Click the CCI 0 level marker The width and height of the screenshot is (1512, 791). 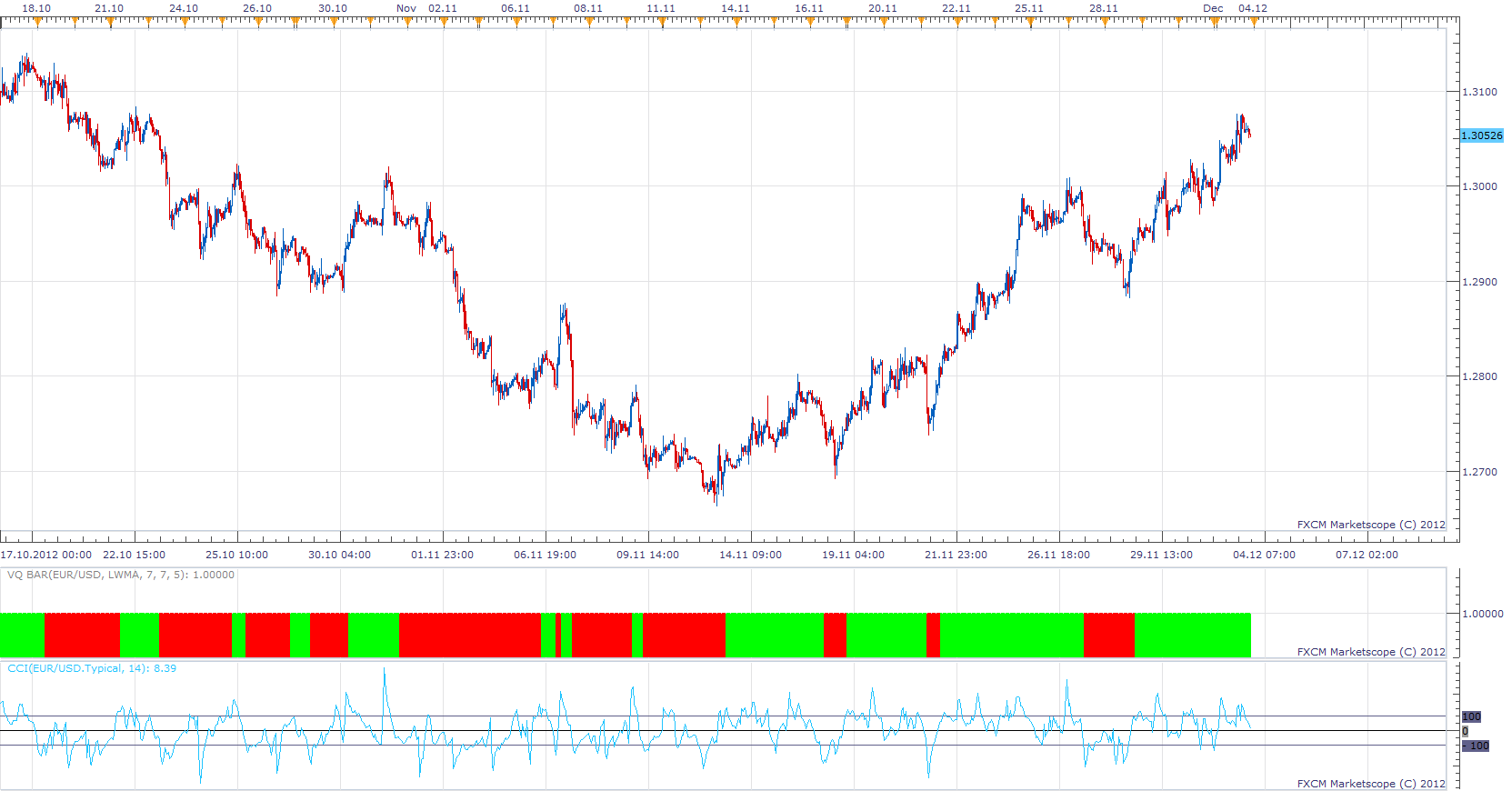[1465, 731]
